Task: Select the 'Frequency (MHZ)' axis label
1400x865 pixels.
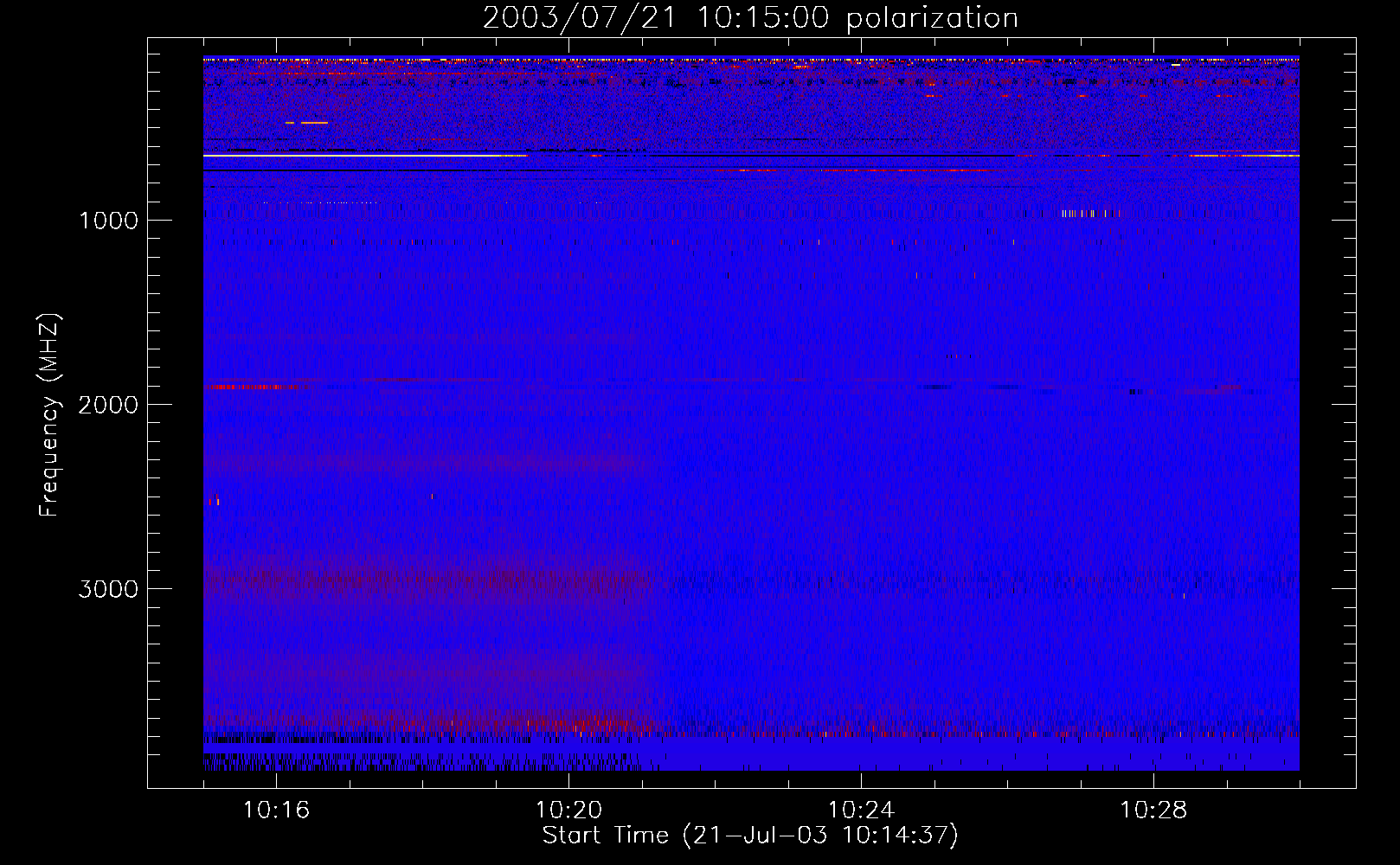Action: tap(49, 415)
